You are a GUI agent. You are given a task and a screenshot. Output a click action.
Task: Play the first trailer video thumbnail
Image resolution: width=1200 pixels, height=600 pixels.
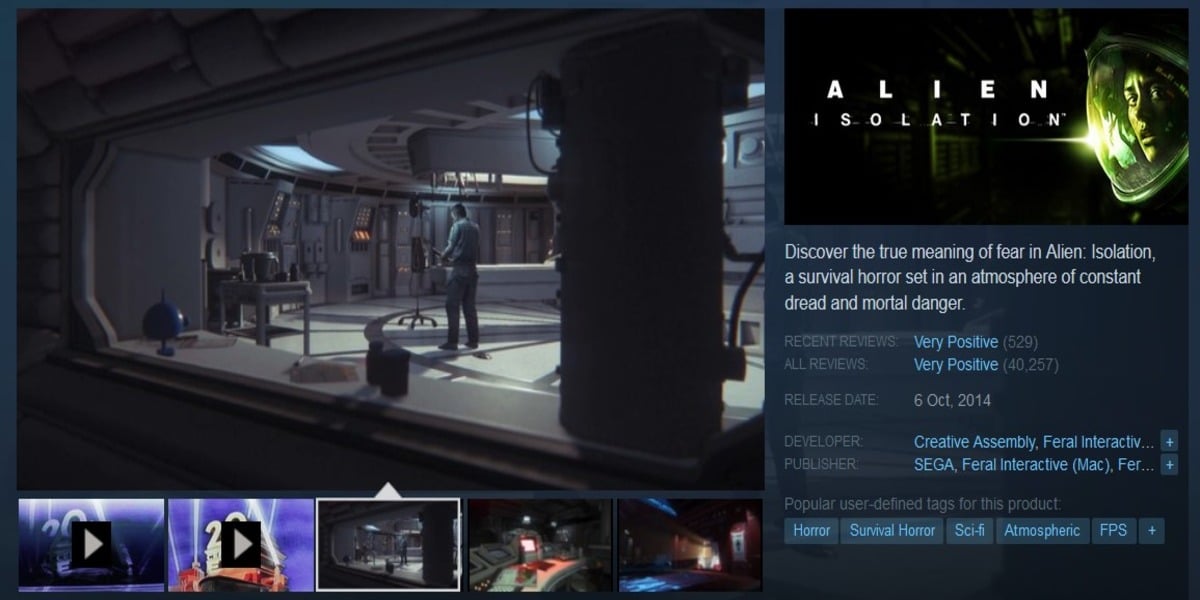(x=91, y=544)
